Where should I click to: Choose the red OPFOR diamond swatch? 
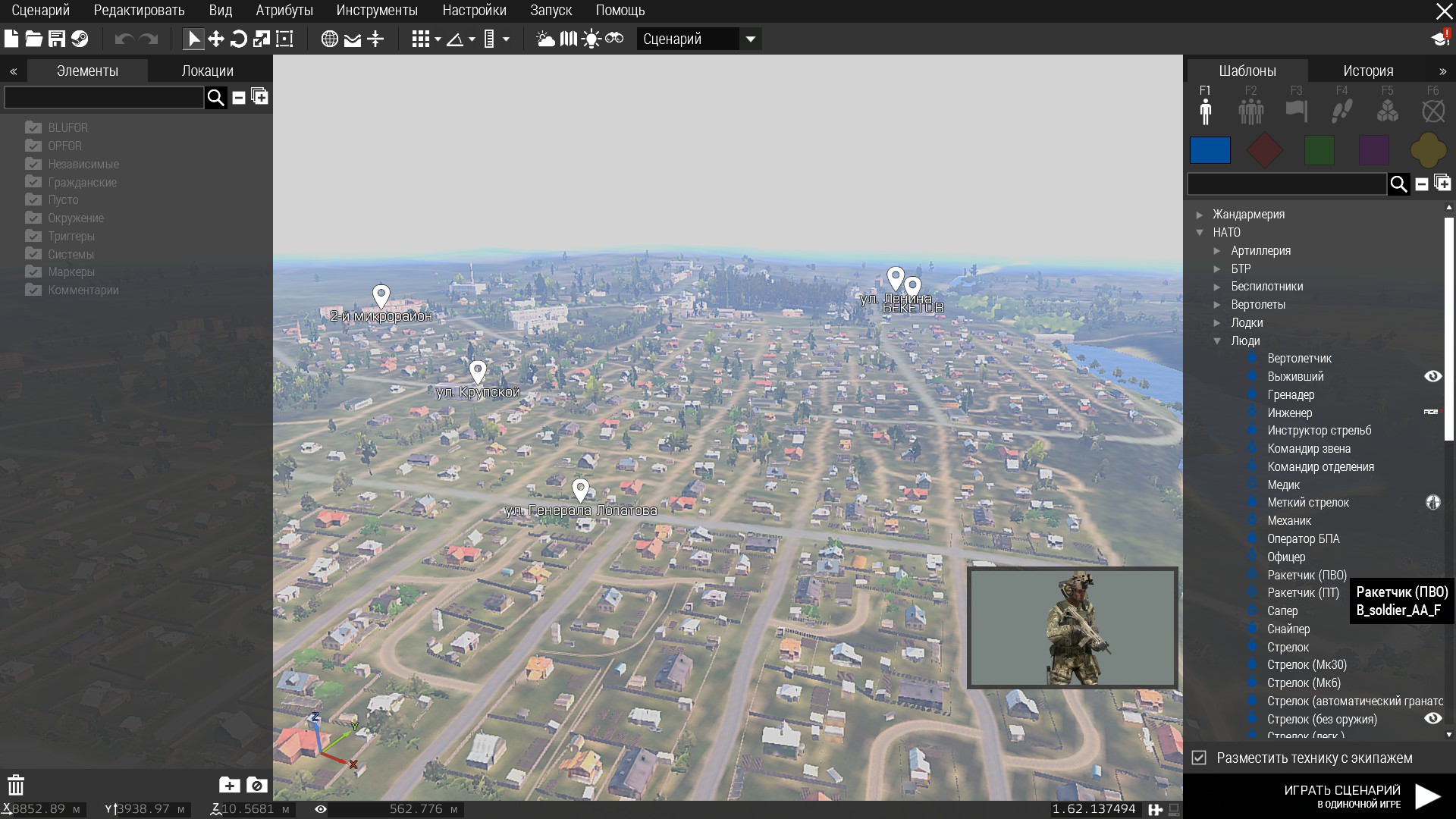click(1265, 150)
